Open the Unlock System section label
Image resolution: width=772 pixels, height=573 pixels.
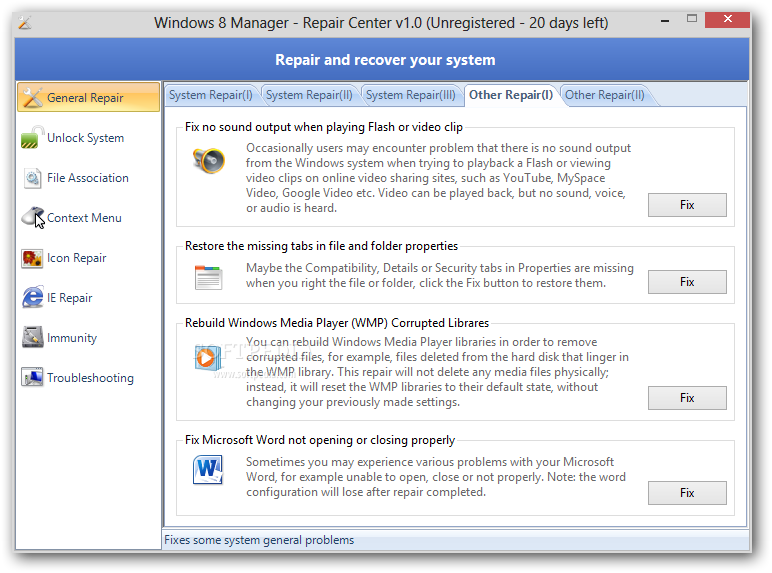coord(85,138)
